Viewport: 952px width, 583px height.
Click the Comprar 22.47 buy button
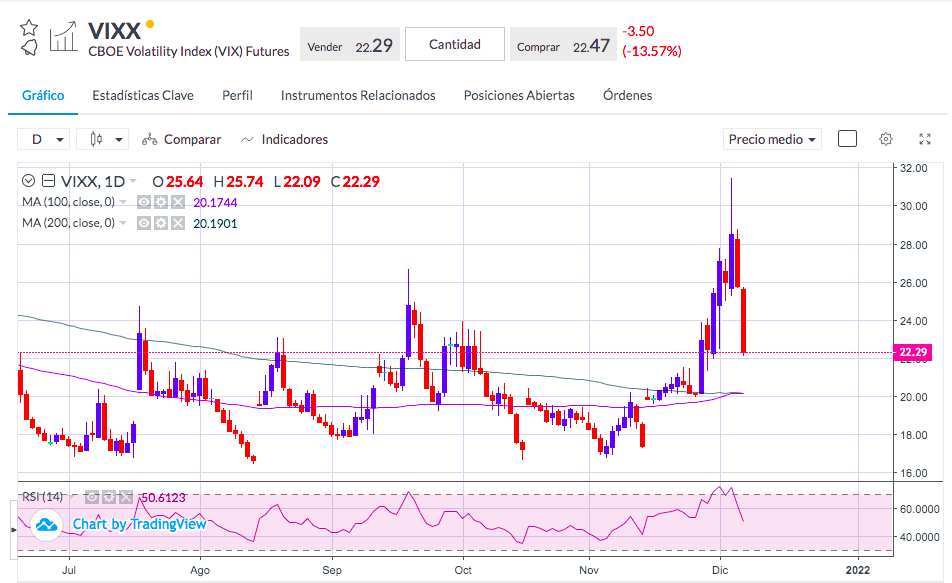[563, 44]
